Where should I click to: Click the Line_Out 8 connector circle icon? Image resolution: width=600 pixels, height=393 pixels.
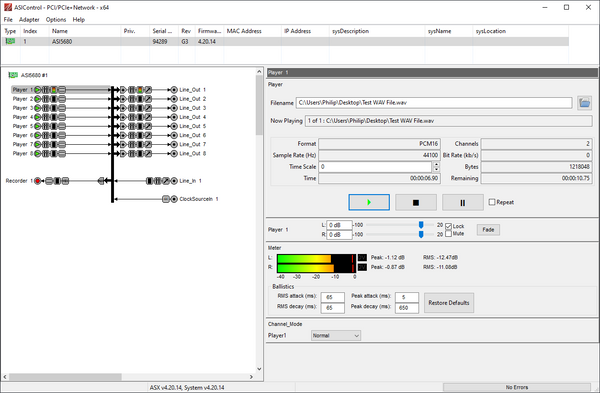[x=174, y=153]
